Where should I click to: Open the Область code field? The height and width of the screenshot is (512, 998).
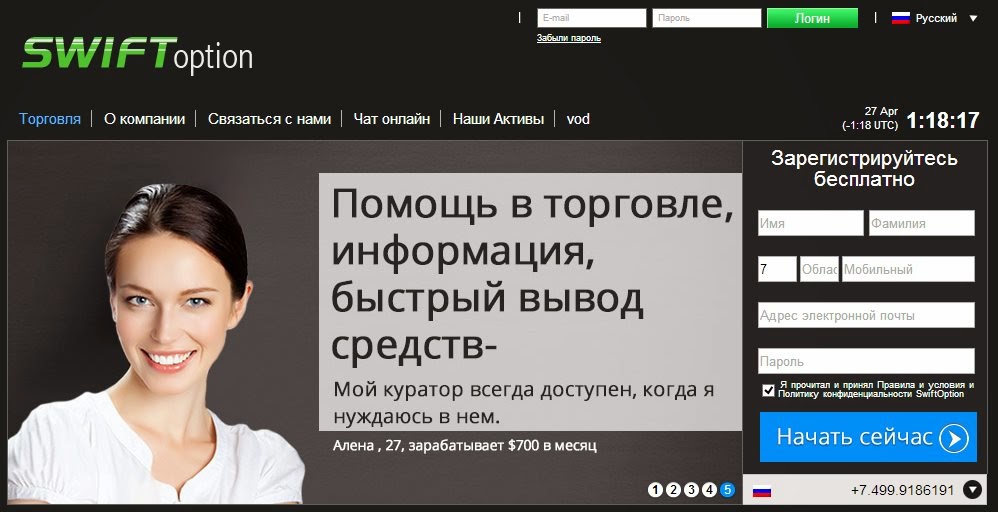pos(819,269)
